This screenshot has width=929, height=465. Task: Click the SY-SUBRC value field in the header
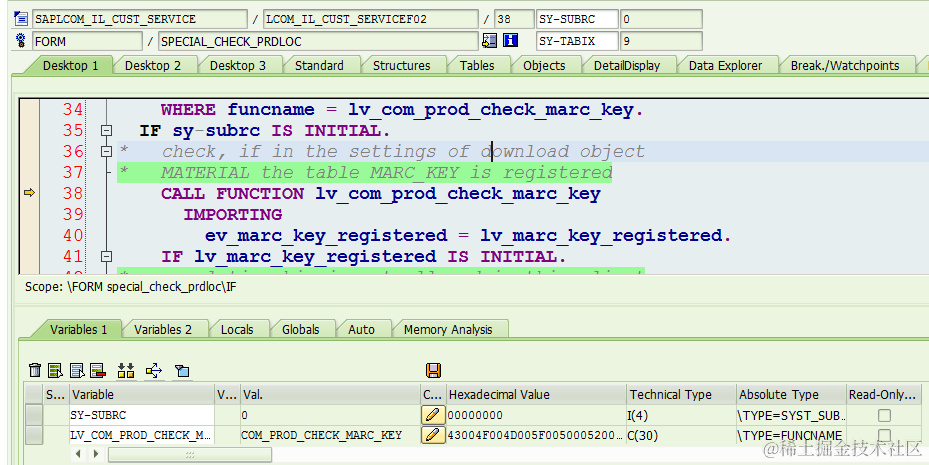point(661,19)
